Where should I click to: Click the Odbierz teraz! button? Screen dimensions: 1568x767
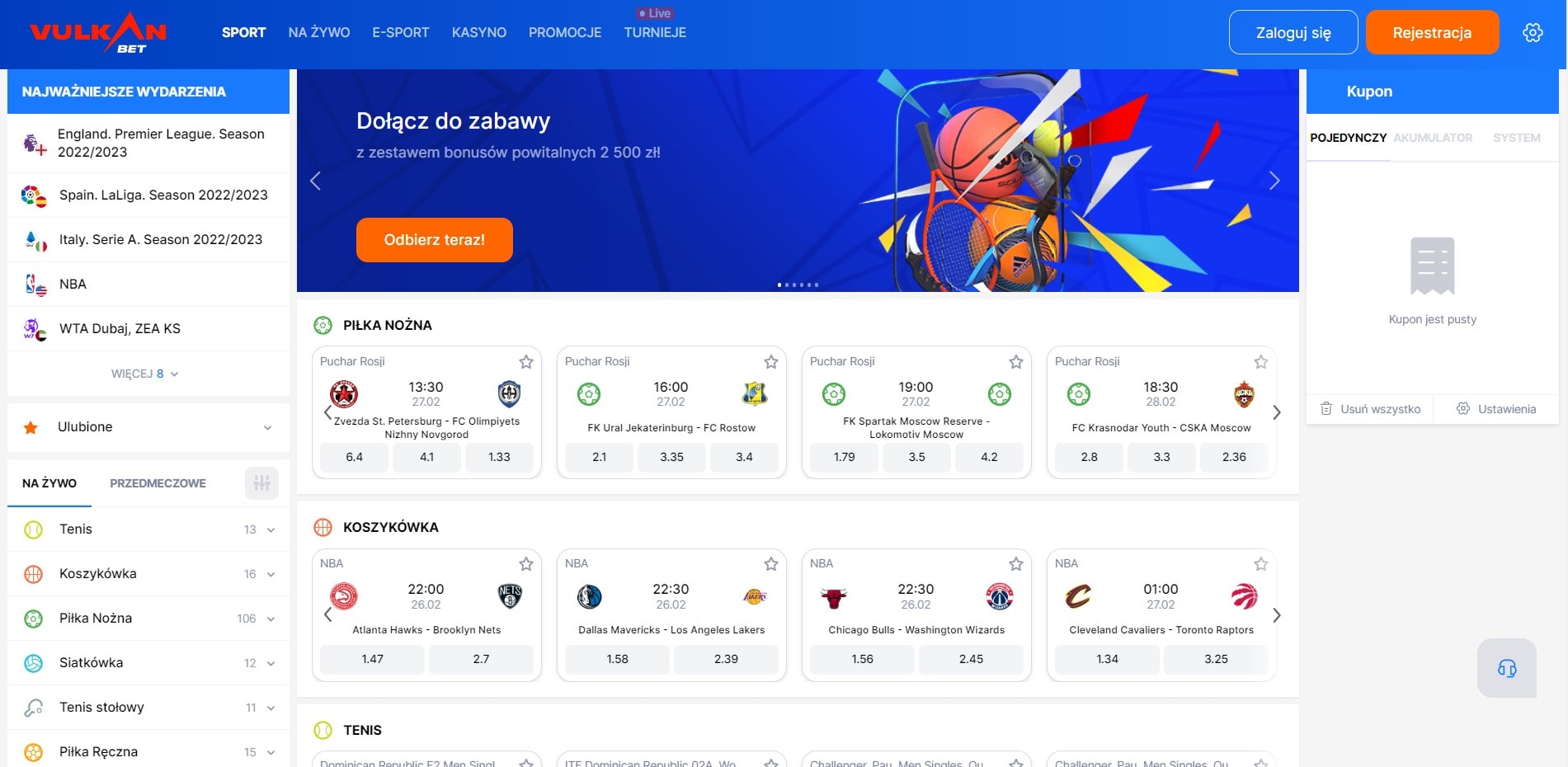click(x=435, y=240)
